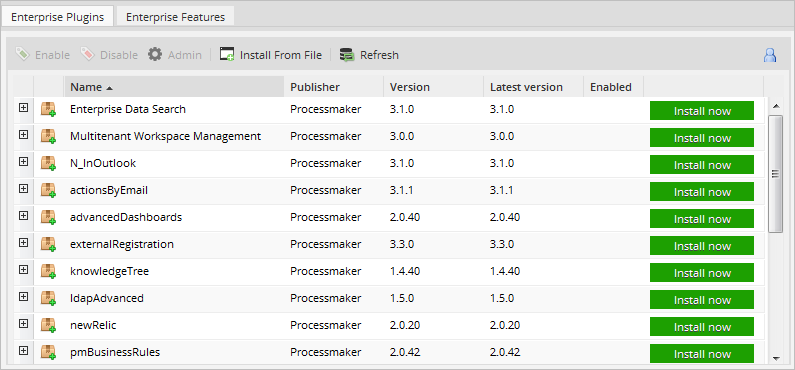Expand the Multitenant Workspace Management row
The height and width of the screenshot is (370, 795).
click(x=23, y=134)
